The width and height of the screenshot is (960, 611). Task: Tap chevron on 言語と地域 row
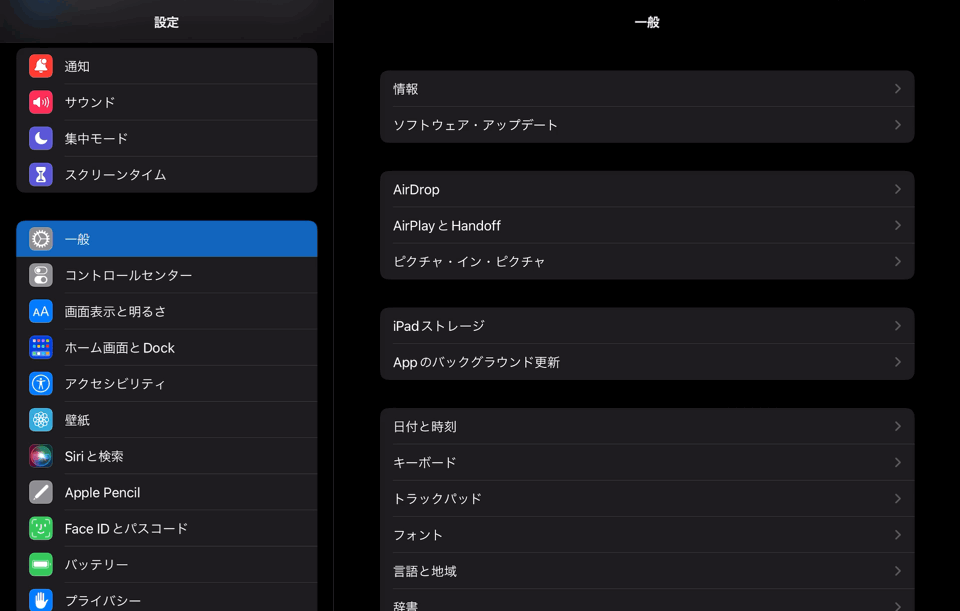[x=898, y=571]
